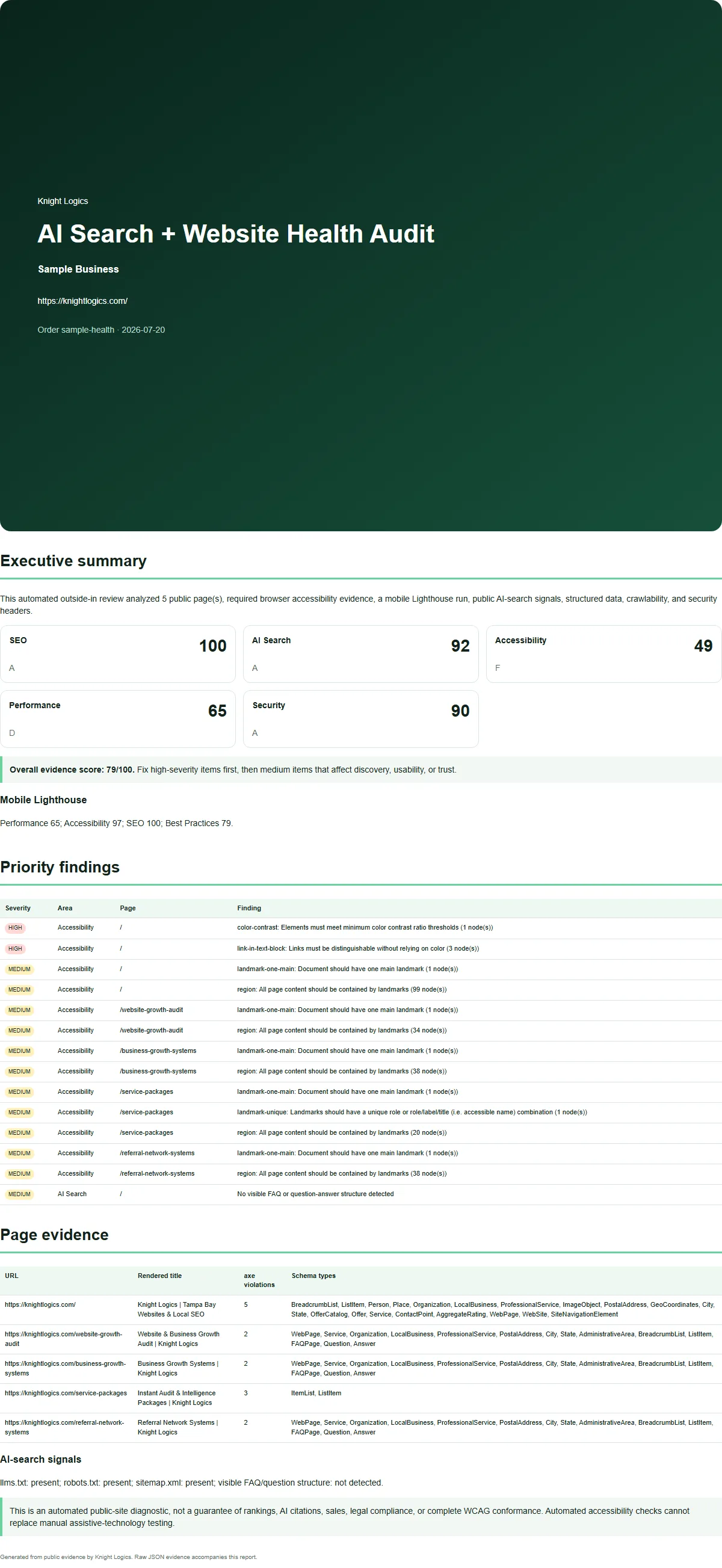
Task: Click /service-packages in the landmark-unique row
Action: [x=147, y=1112]
